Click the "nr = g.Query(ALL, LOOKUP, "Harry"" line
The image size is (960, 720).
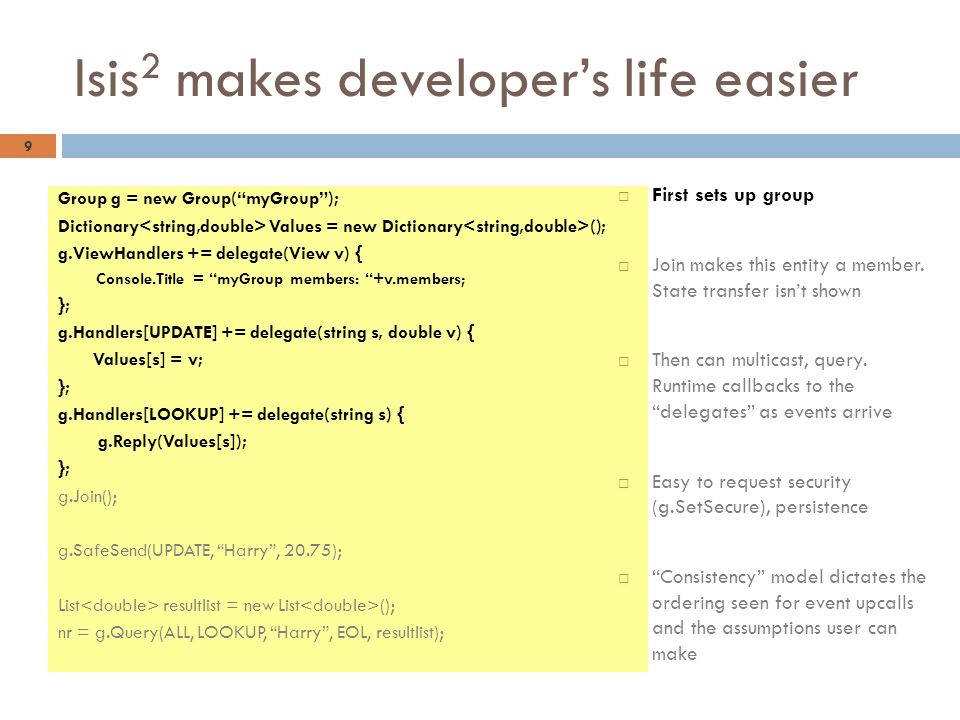251,632
